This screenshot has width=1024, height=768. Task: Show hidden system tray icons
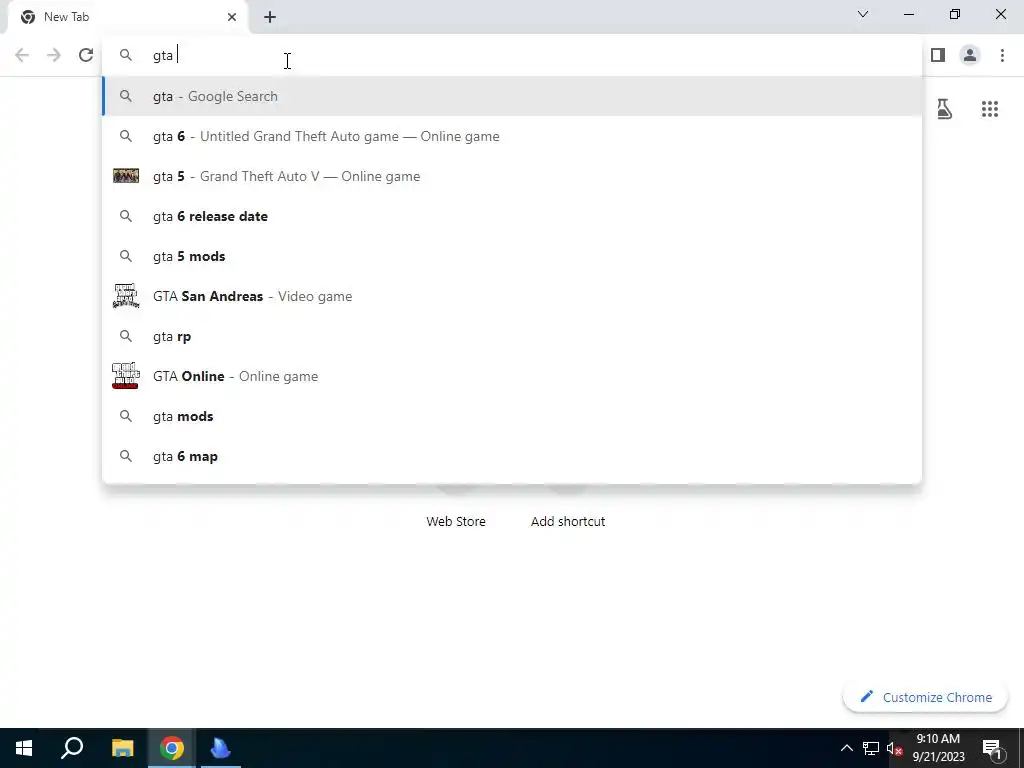pyautogui.click(x=846, y=748)
